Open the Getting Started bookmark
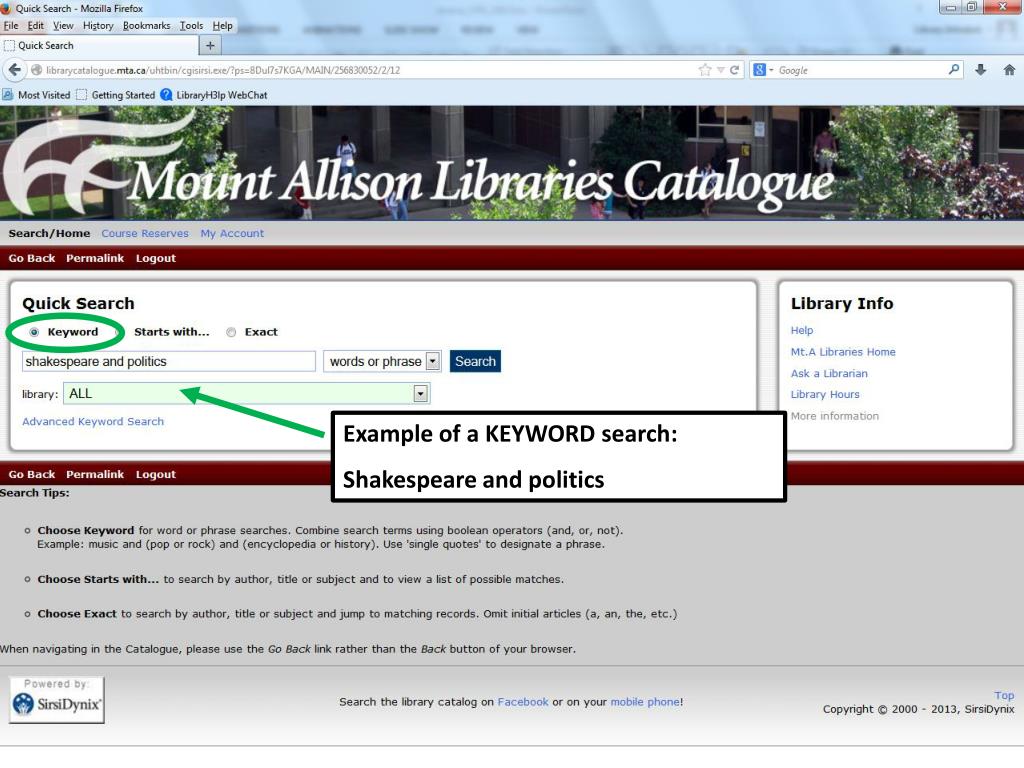Viewport: 1024px width, 768px height. (116, 95)
